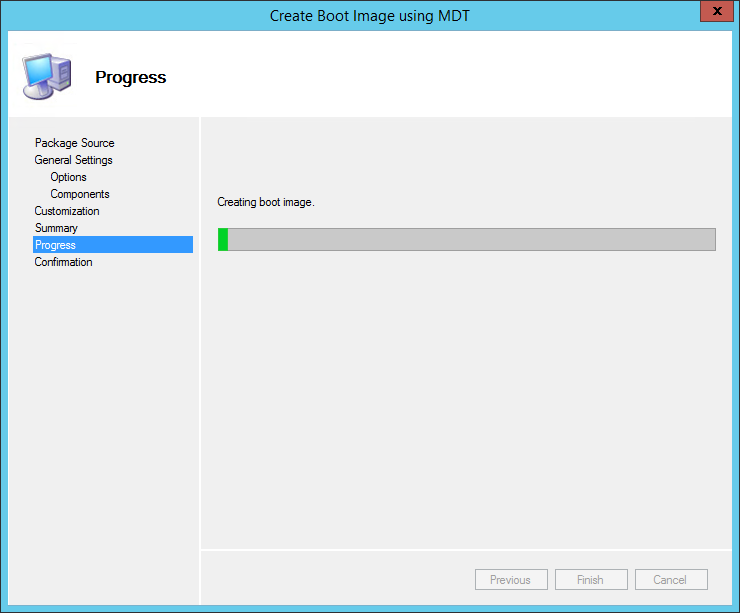
Task: Click the Previous button
Action: 511,579
